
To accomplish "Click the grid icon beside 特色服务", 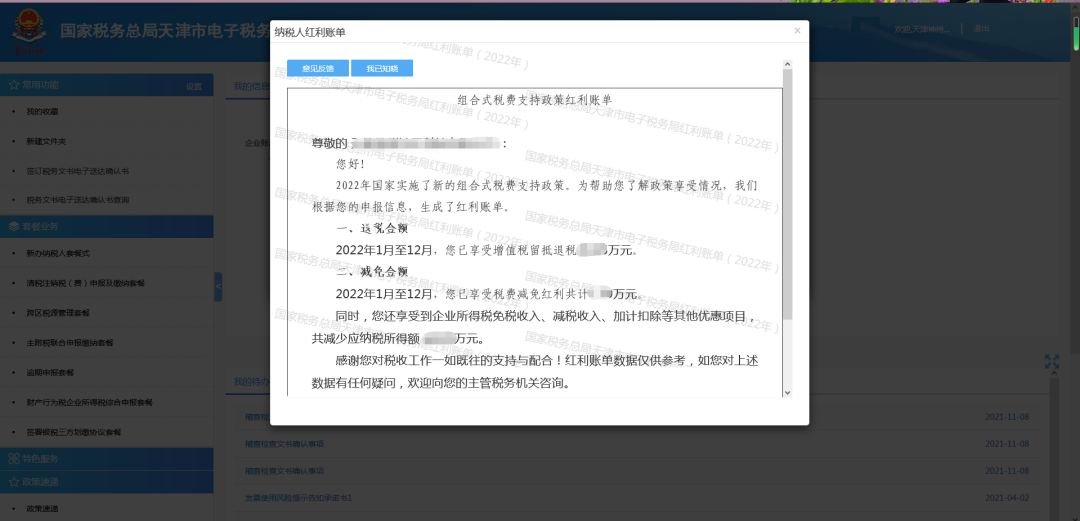I will point(13,459).
